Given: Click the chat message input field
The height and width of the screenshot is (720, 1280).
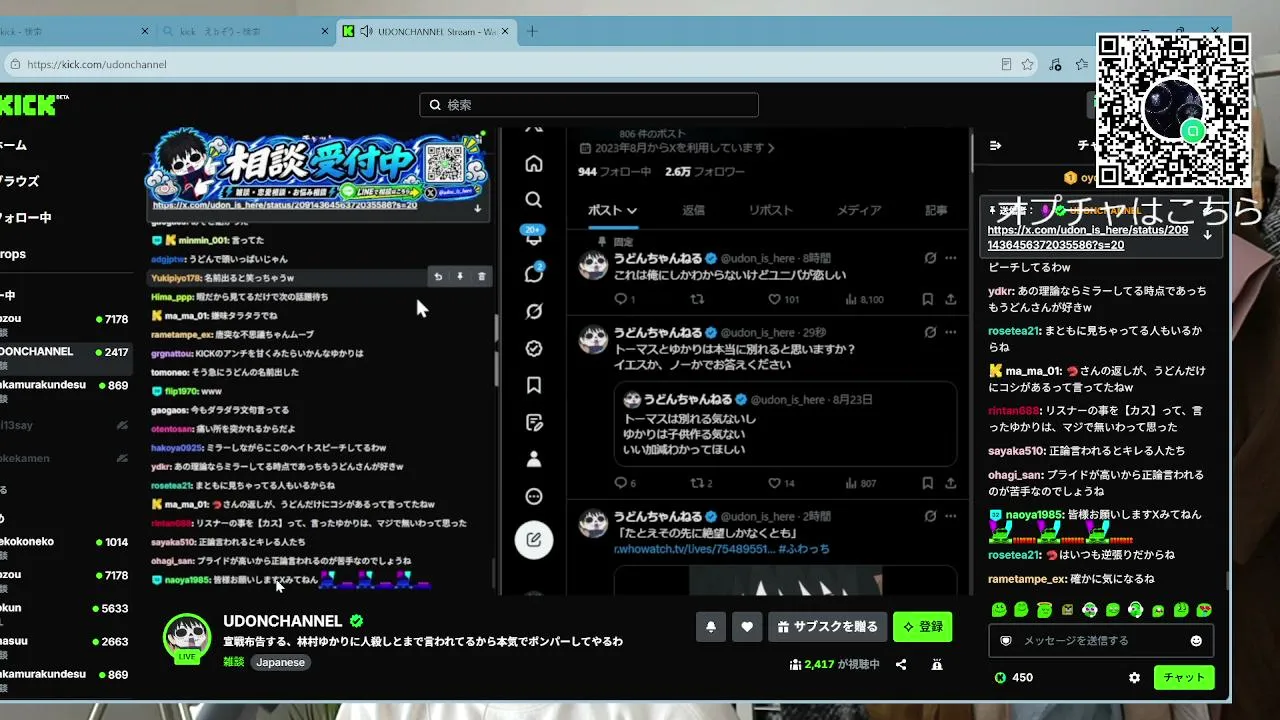Looking at the screenshot, I should point(1102,640).
